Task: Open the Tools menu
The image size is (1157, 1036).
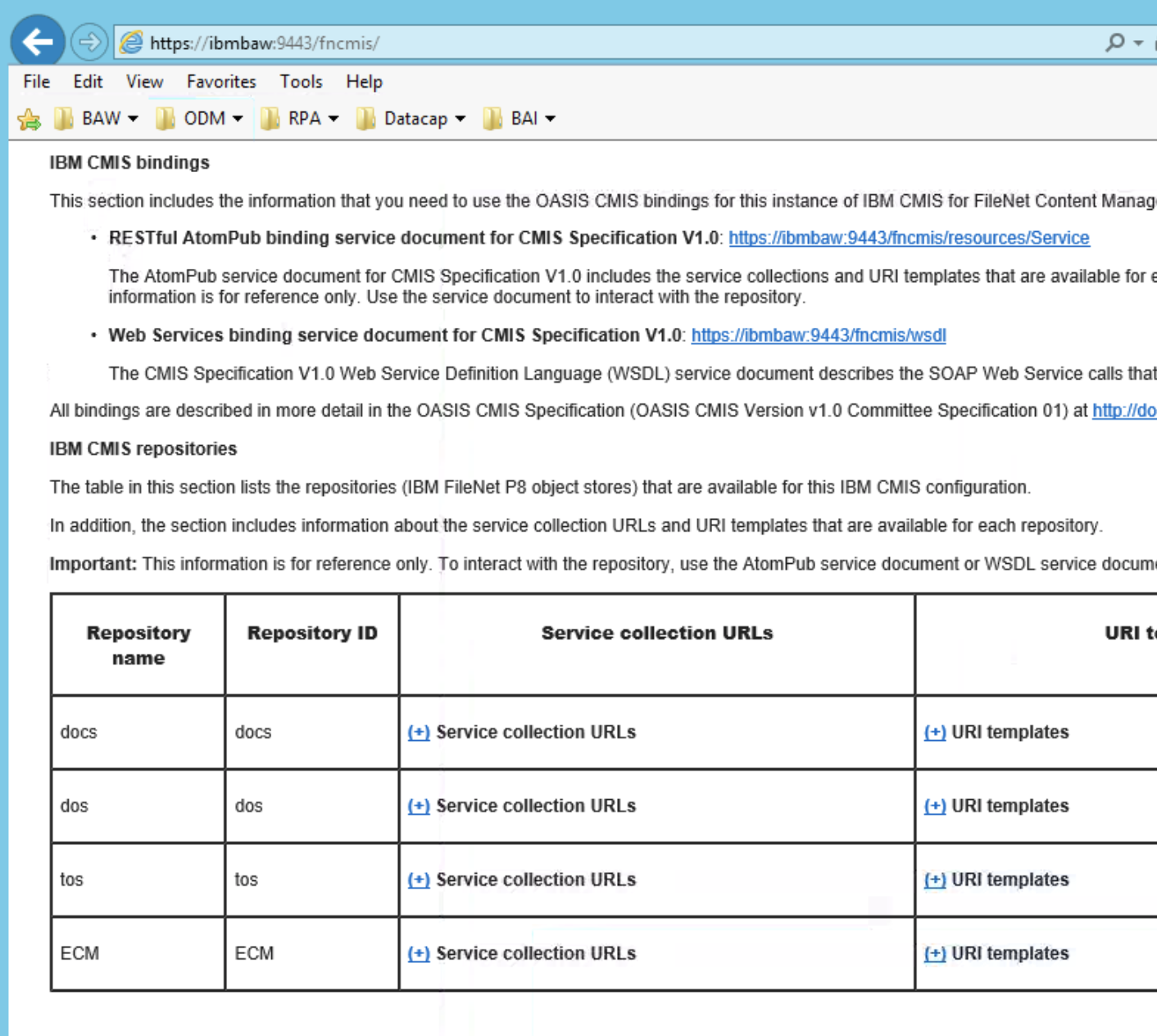Action: click(x=301, y=82)
